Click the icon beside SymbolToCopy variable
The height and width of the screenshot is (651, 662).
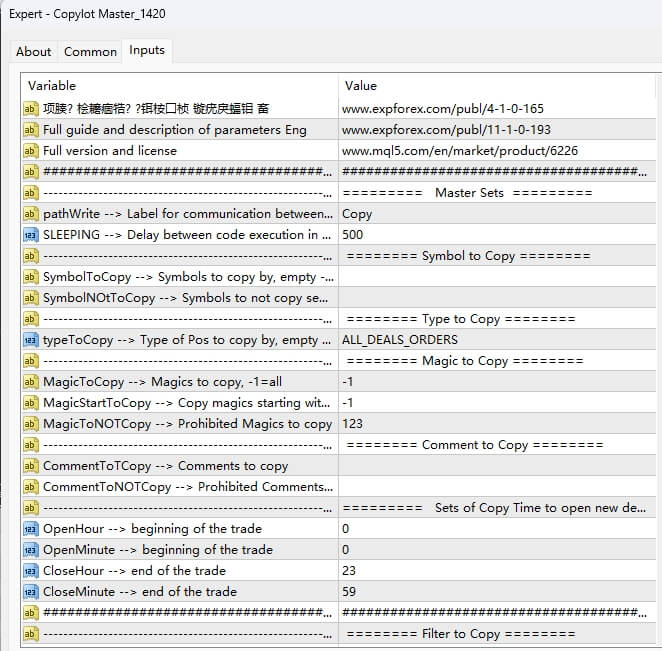pyautogui.click(x=30, y=277)
